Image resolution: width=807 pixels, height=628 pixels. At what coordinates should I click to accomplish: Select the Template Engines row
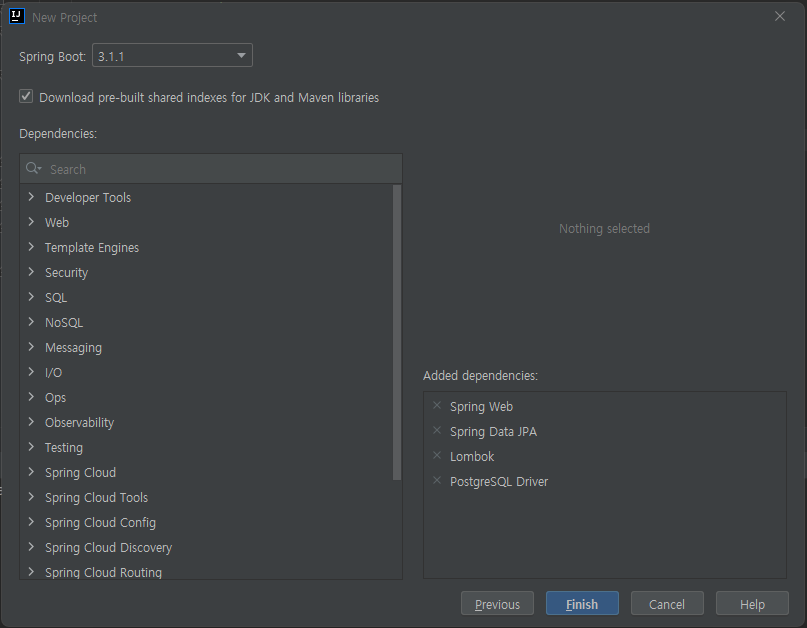click(206, 247)
